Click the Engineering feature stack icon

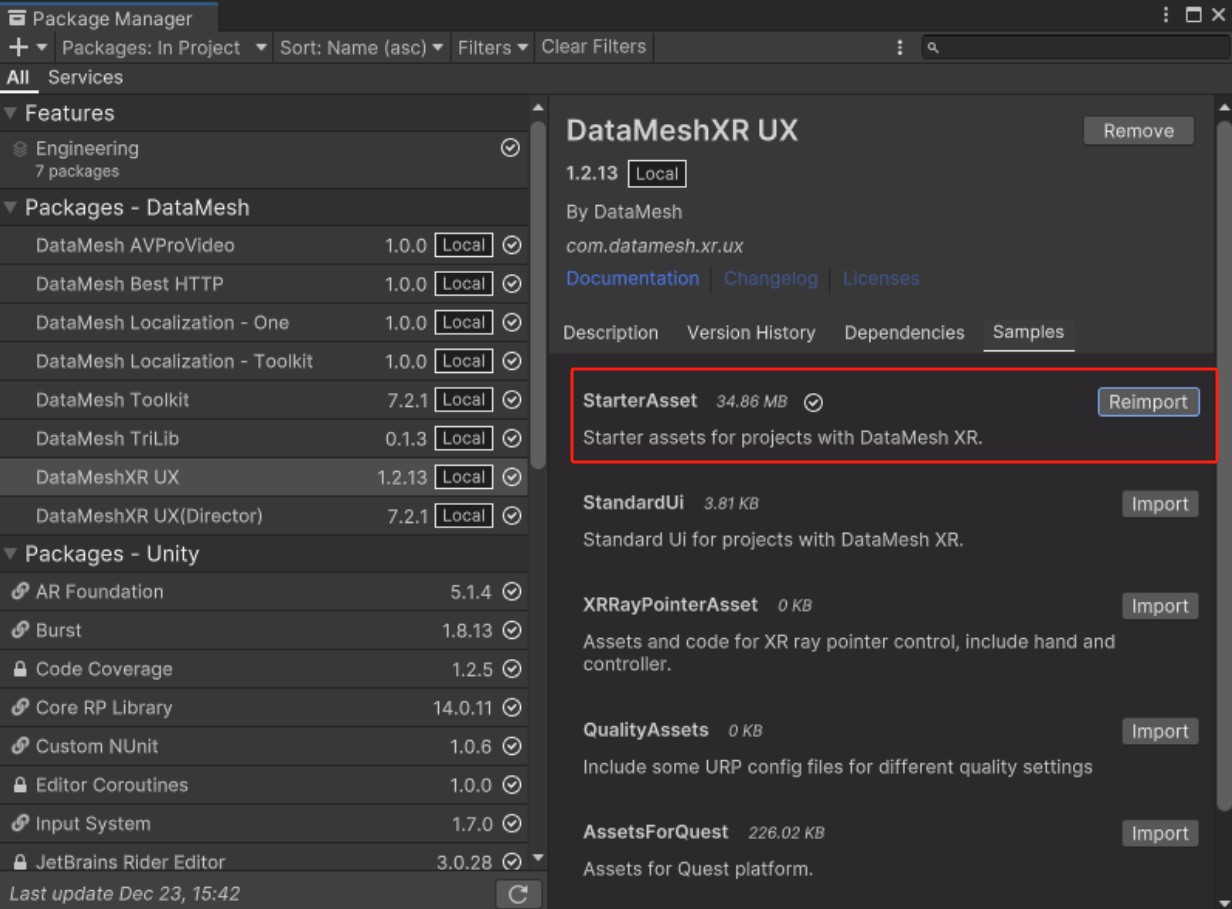(20, 149)
